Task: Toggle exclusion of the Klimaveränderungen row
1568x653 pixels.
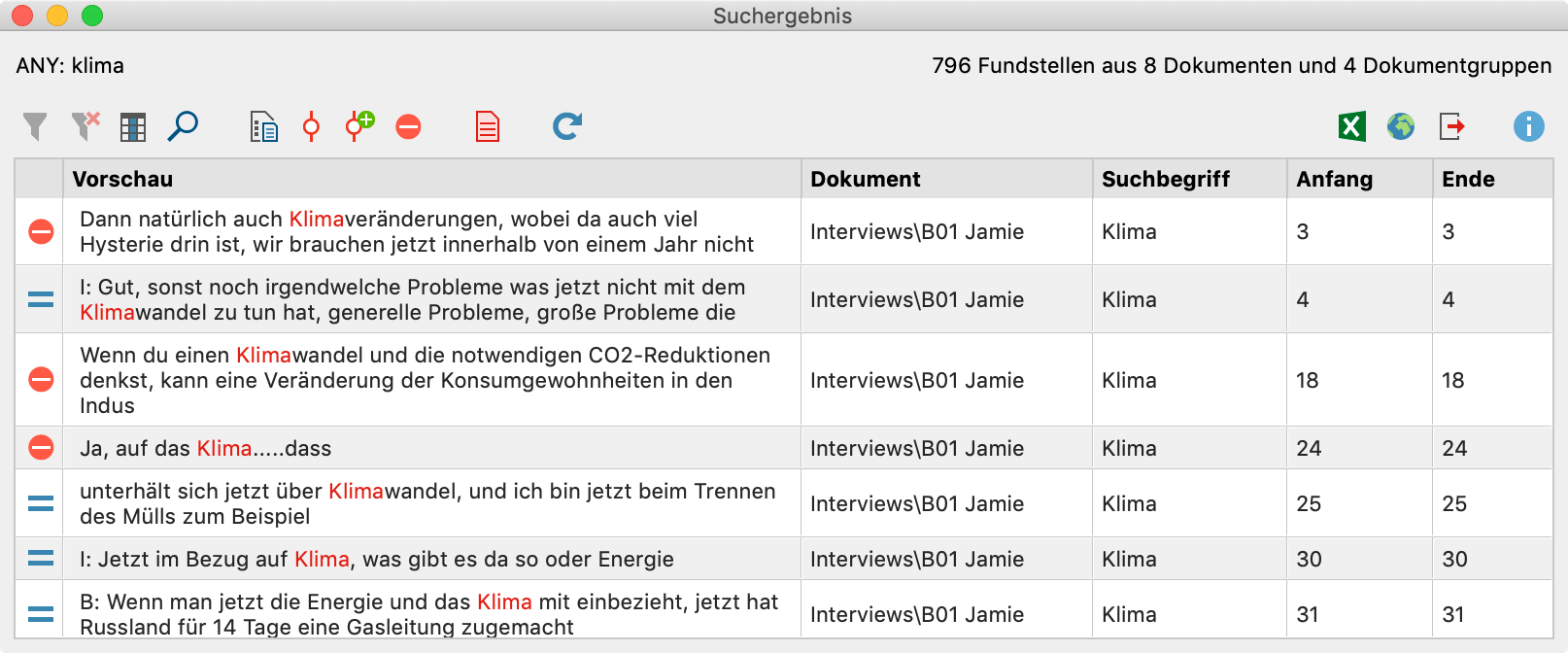Action: click(41, 231)
